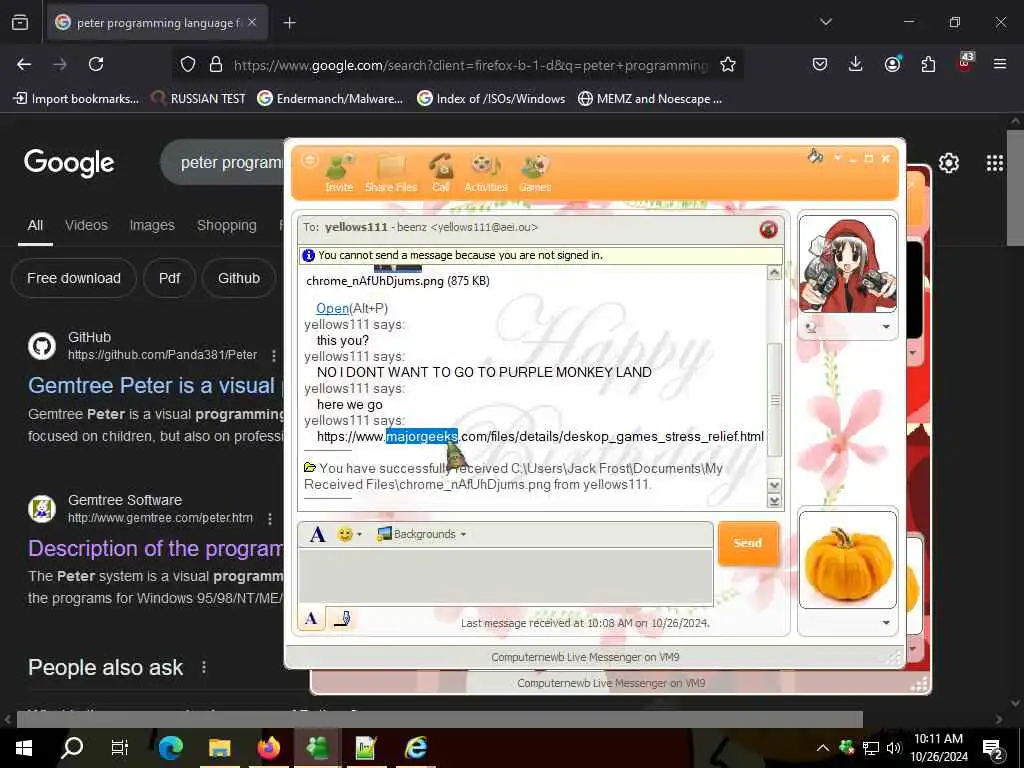Click the extension icon with 43 badge
This screenshot has width=1024, height=768.
coord(965,62)
